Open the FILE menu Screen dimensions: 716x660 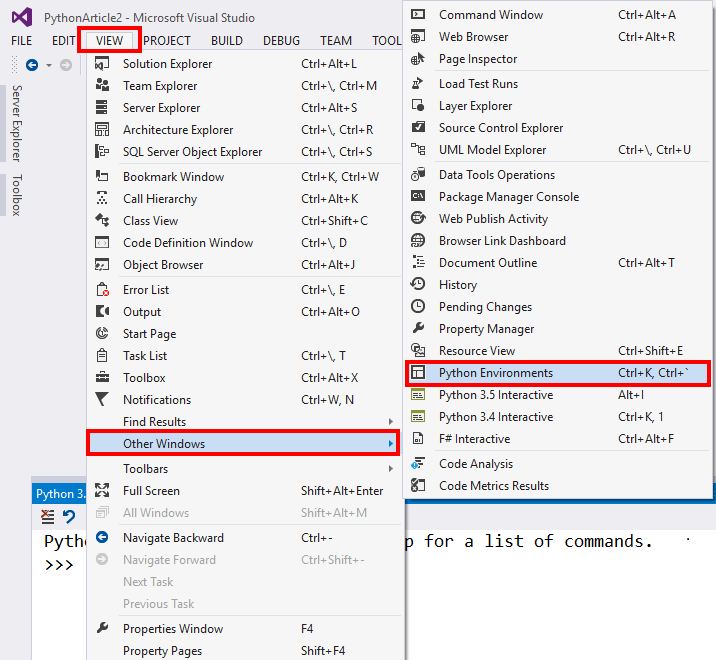coord(21,41)
